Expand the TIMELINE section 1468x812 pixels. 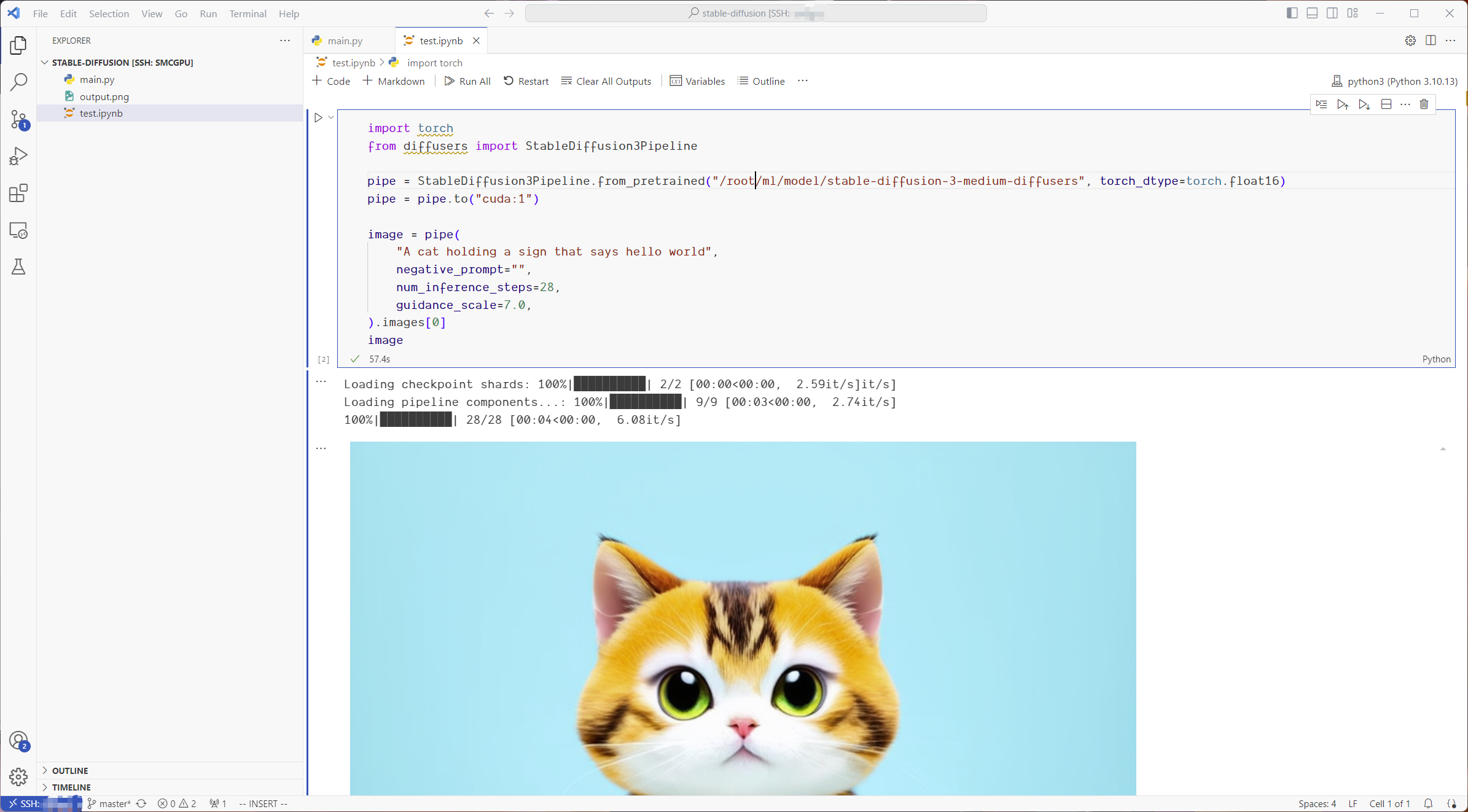tap(71, 787)
